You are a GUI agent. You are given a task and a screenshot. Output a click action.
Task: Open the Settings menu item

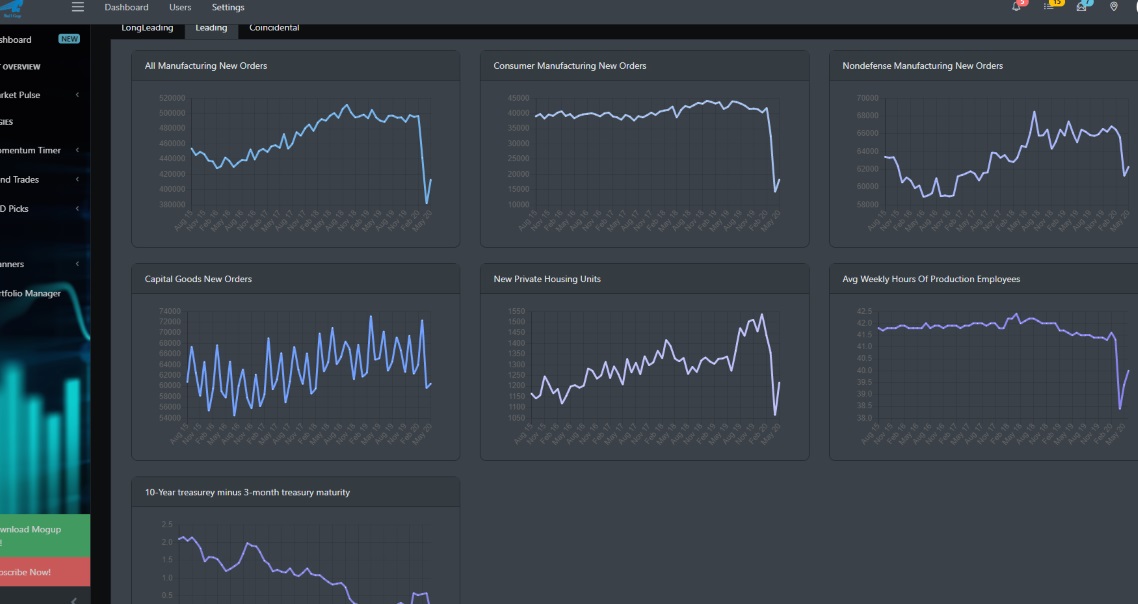click(228, 7)
